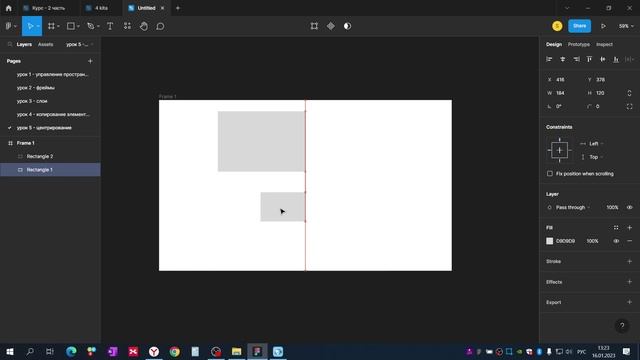Screen dimensions: 640x360
Task: Click Align left icon
Action: click(x=549, y=59)
